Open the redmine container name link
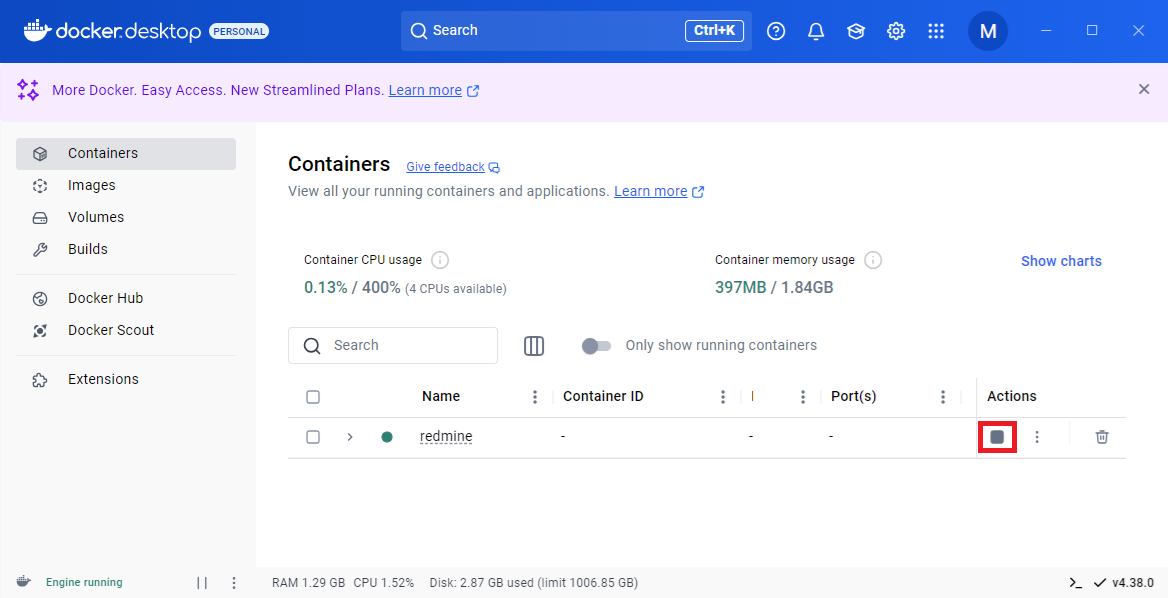 pyautogui.click(x=446, y=436)
